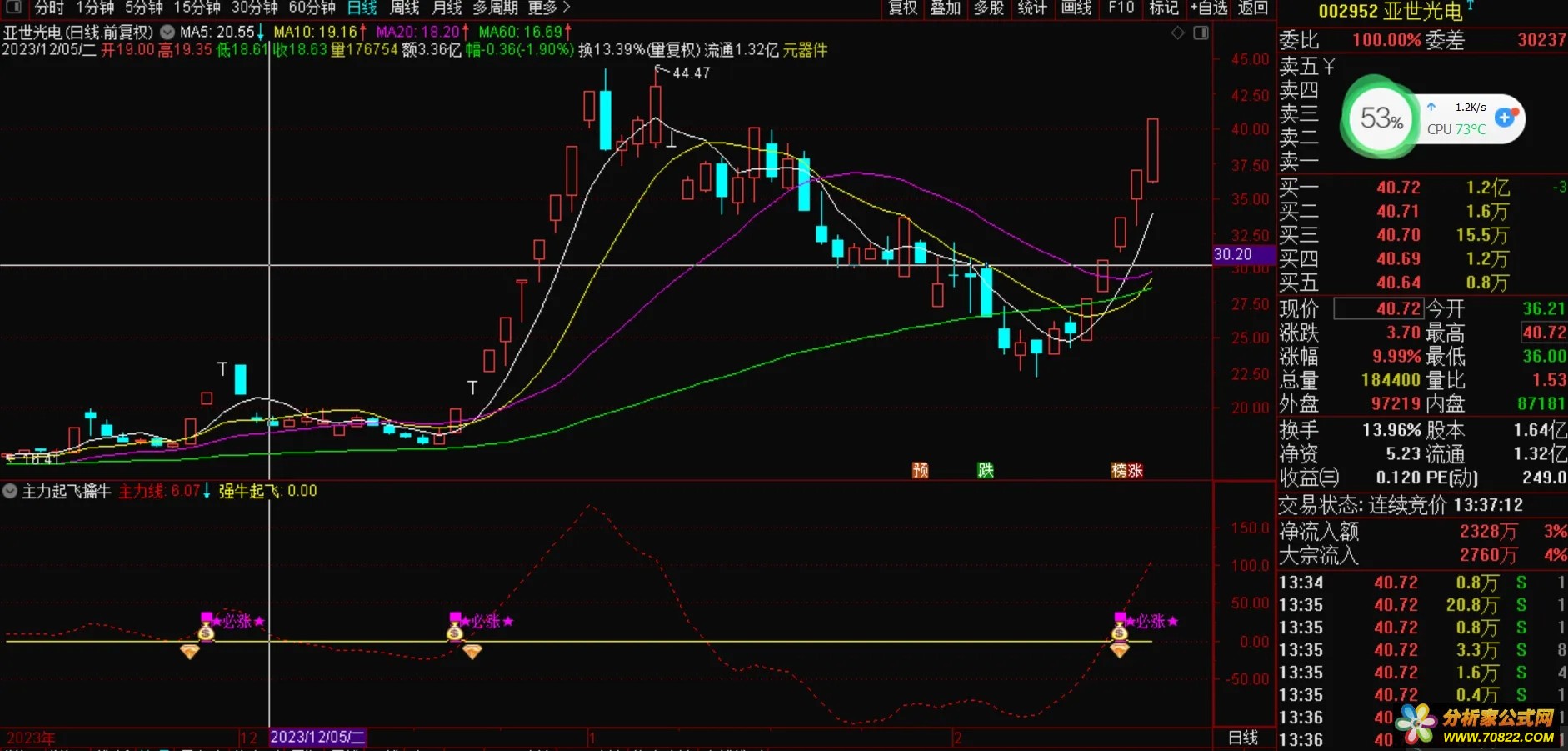The image size is (1568, 751).
Task: Open F10 company information
Action: pos(1121,8)
